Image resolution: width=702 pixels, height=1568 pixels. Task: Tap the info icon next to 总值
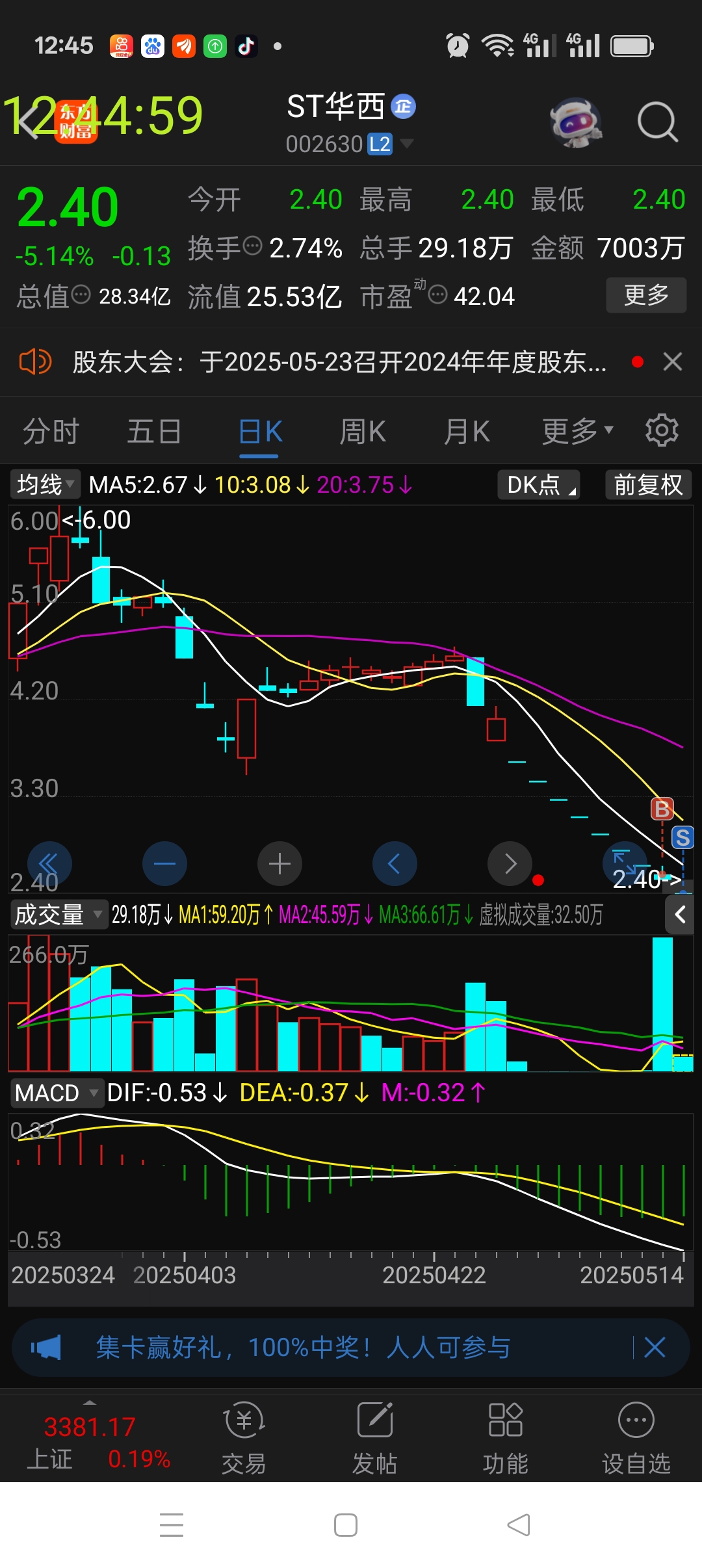[81, 294]
